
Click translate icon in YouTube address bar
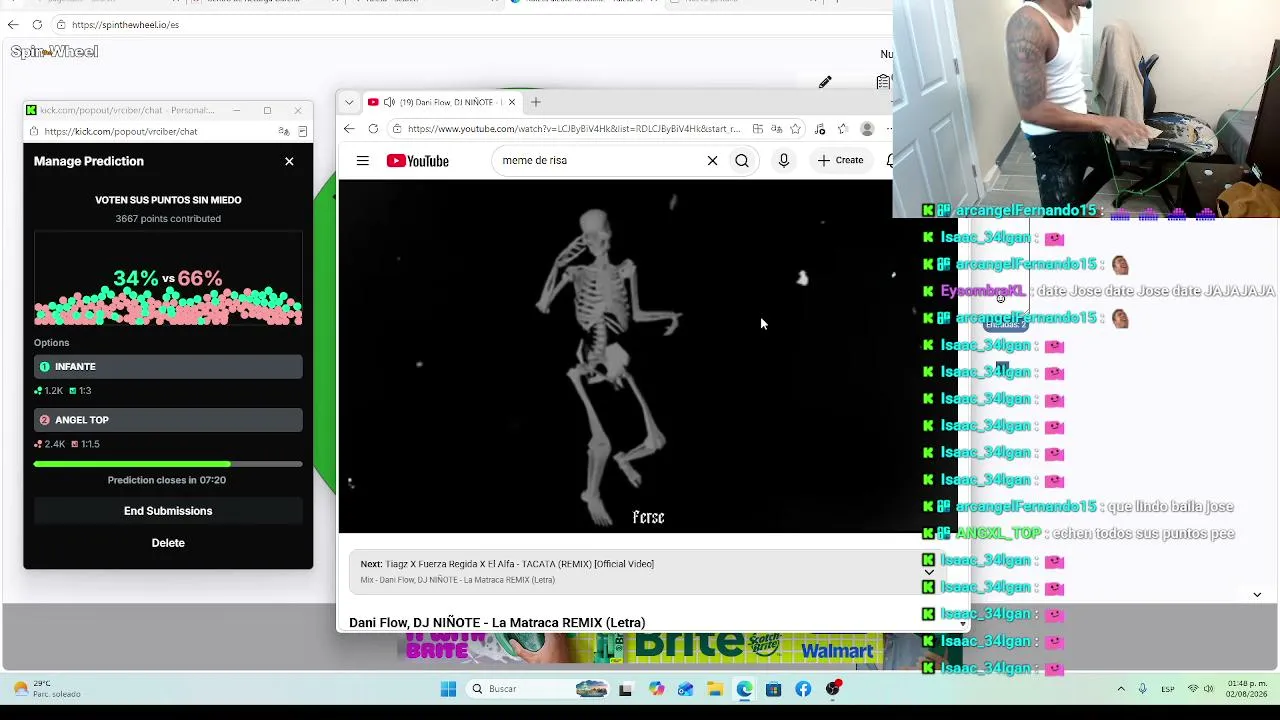coord(776,129)
